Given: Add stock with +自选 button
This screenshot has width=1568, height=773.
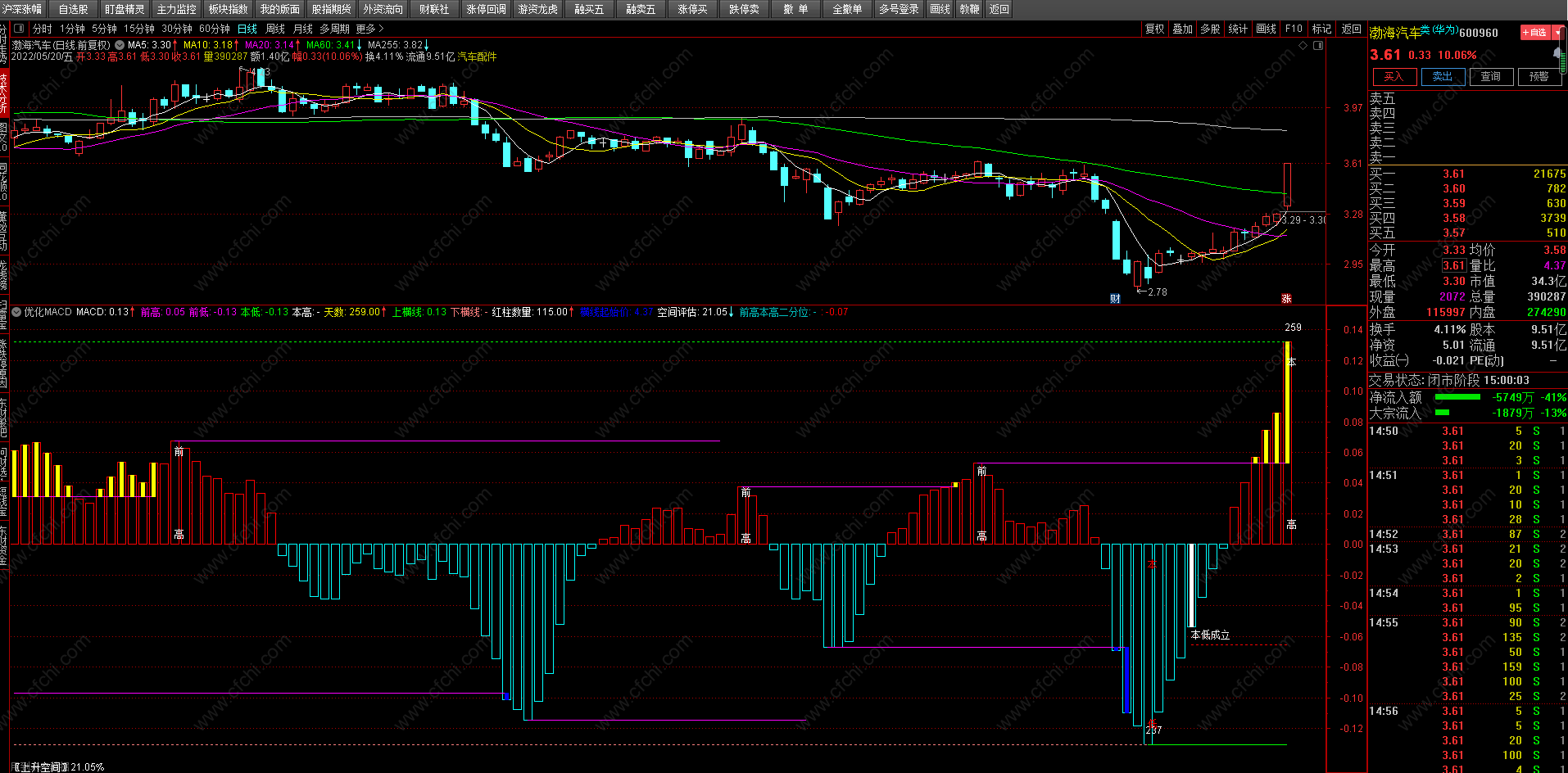Looking at the screenshot, I should tap(1535, 33).
